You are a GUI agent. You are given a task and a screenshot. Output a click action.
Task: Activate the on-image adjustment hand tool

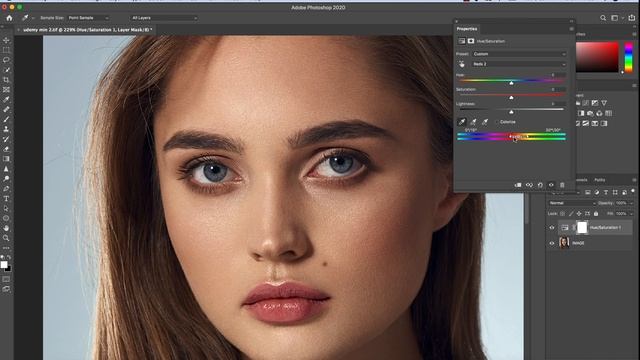click(x=461, y=64)
